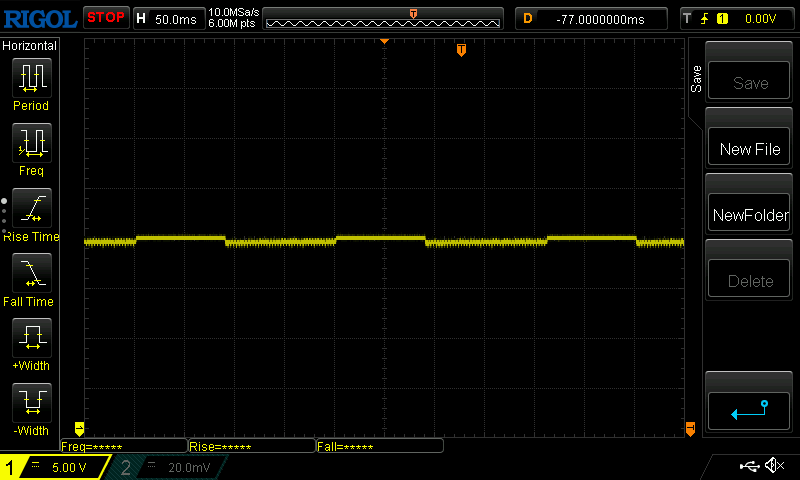Toggle the speaker mute icon
This screenshot has width=800, height=480.
pyautogui.click(x=774, y=466)
